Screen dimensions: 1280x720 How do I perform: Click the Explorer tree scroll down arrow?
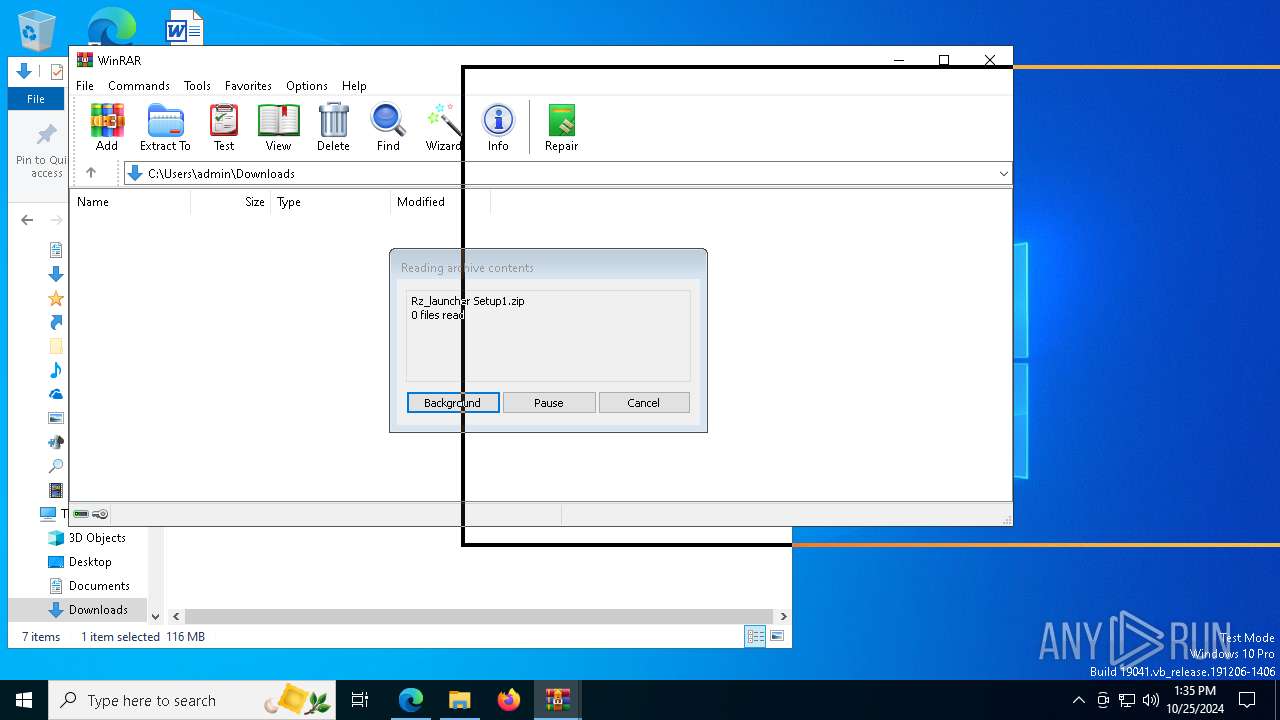coord(155,616)
